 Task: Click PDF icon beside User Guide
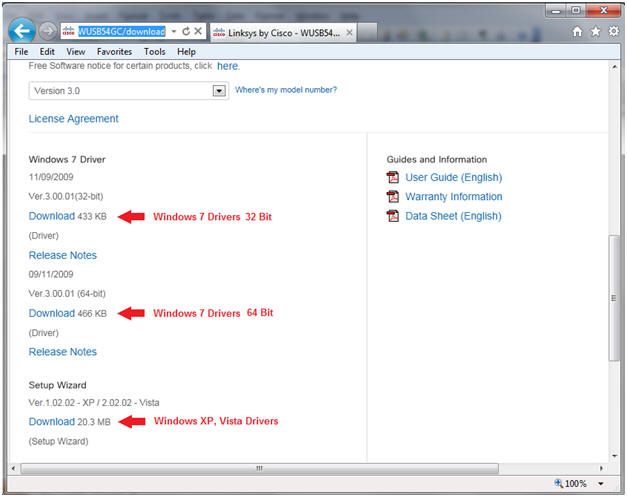(x=393, y=177)
